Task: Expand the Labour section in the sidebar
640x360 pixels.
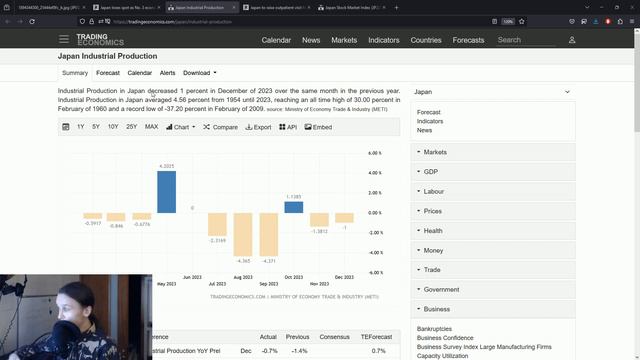Action: coord(493,191)
